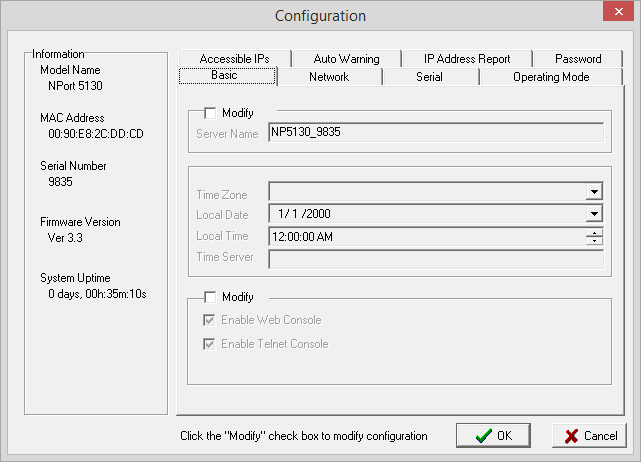
Task: Click the serial number value 9835
Action: (60, 182)
